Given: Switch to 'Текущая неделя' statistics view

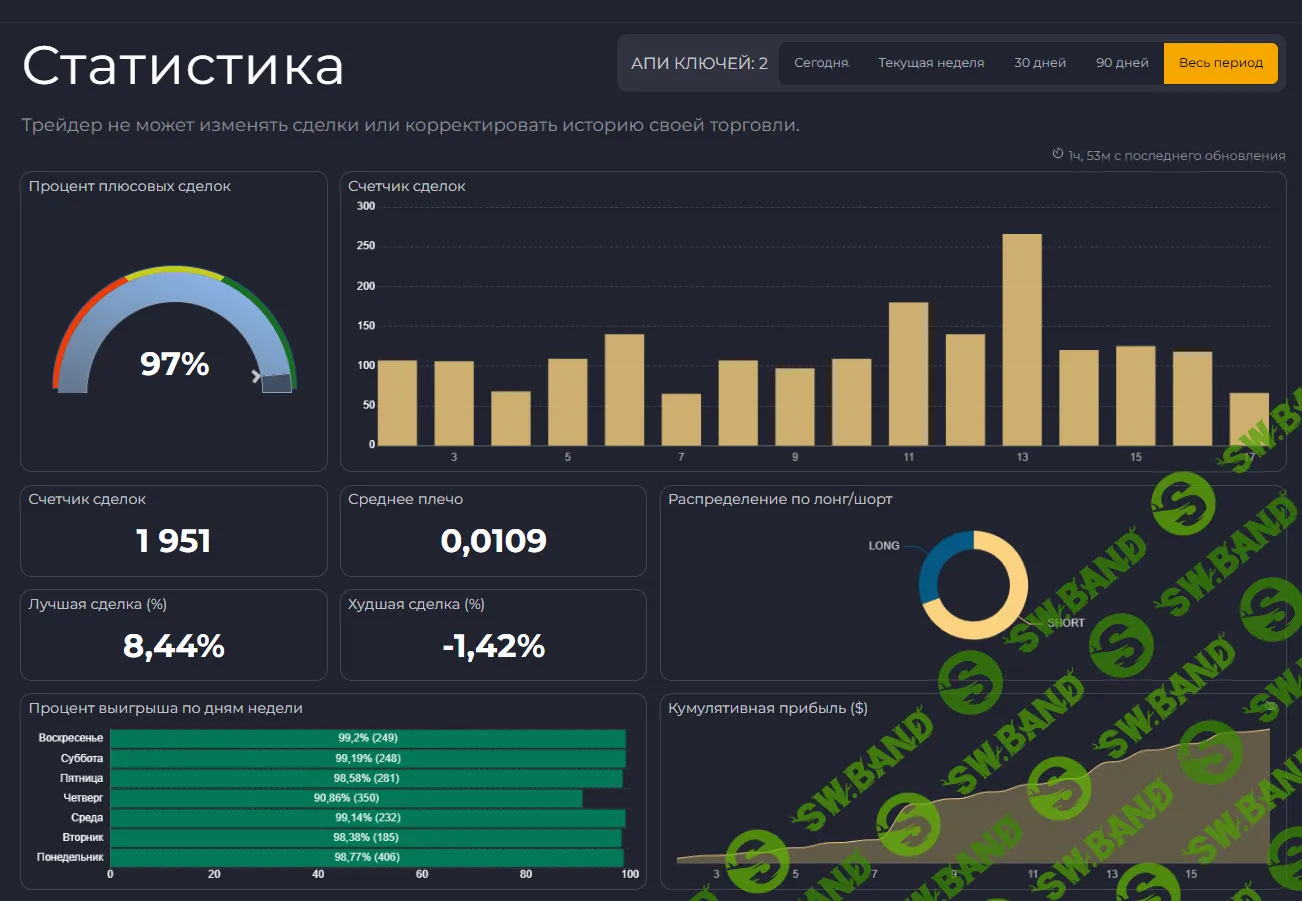Looking at the screenshot, I should [x=931, y=62].
